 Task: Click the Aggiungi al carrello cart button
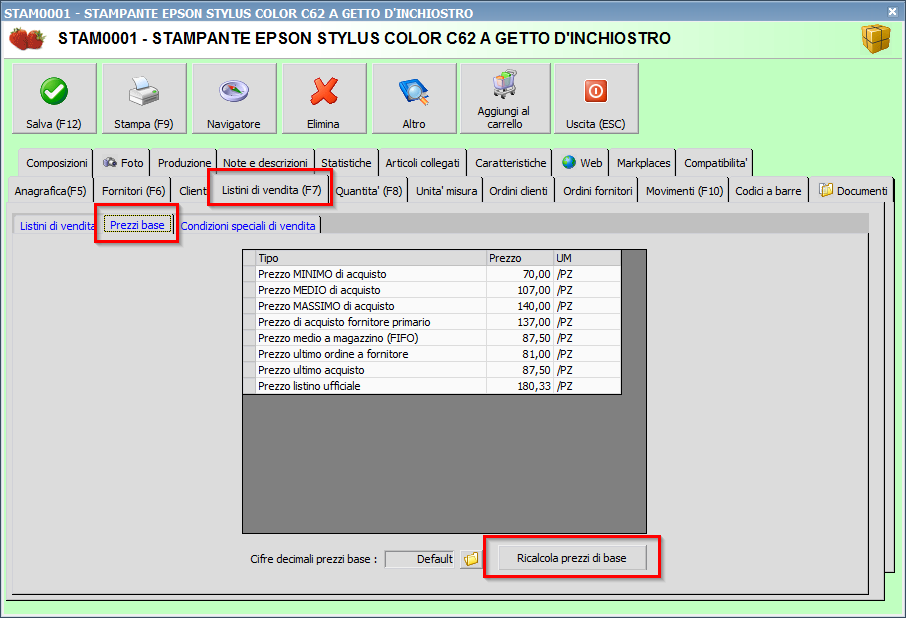coord(505,99)
